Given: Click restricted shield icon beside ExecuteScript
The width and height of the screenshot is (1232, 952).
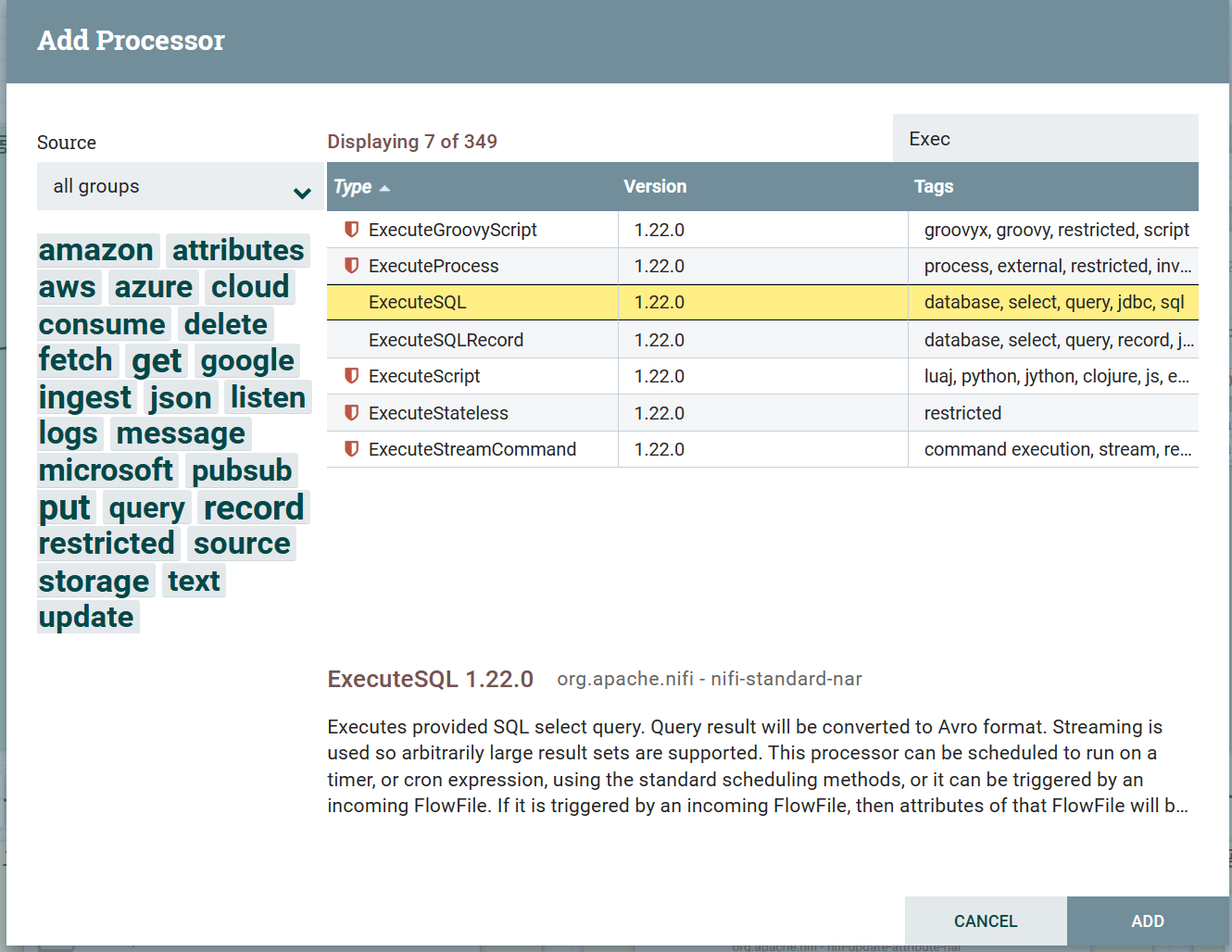Looking at the screenshot, I should [352, 375].
